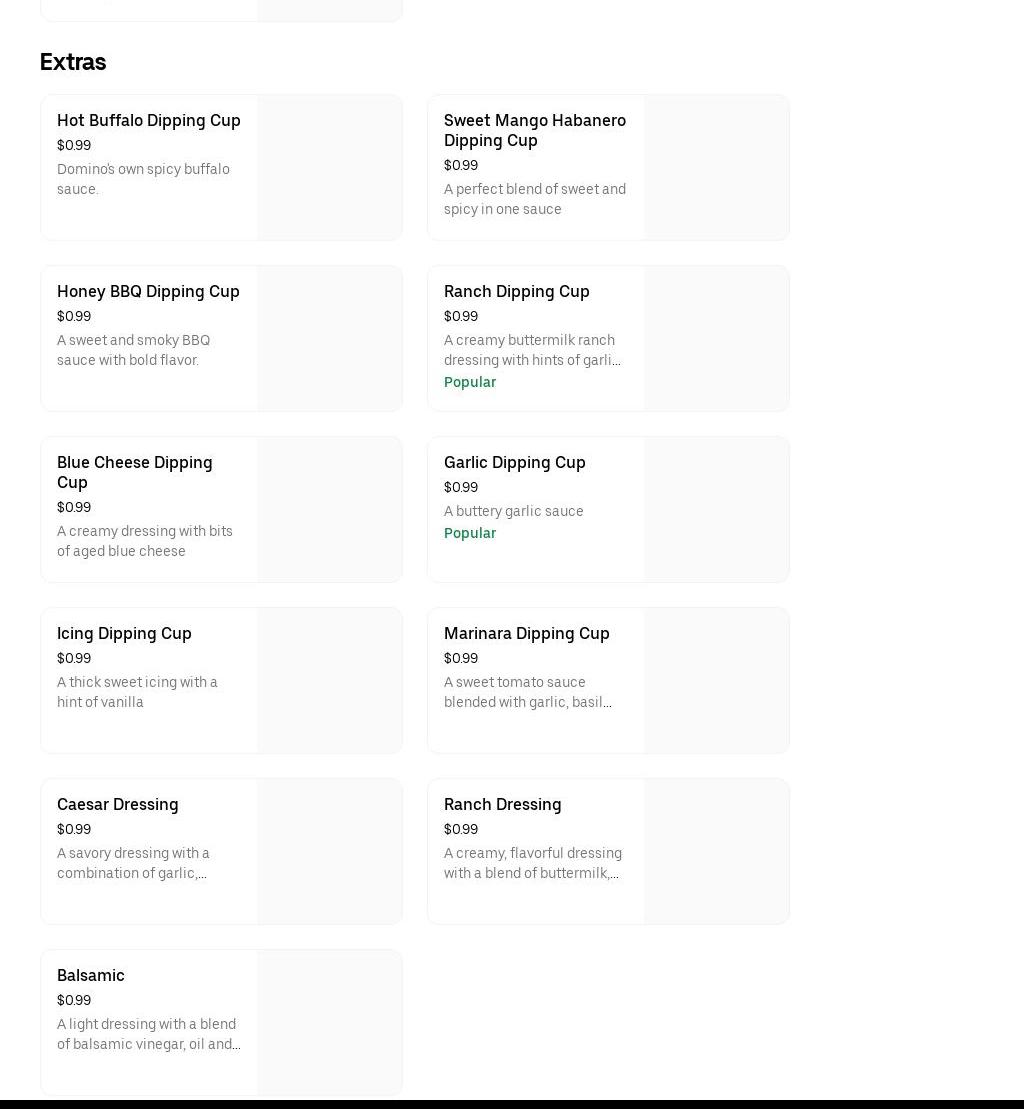Select Sweet Mango Habanero Dipping Cup

(x=534, y=130)
